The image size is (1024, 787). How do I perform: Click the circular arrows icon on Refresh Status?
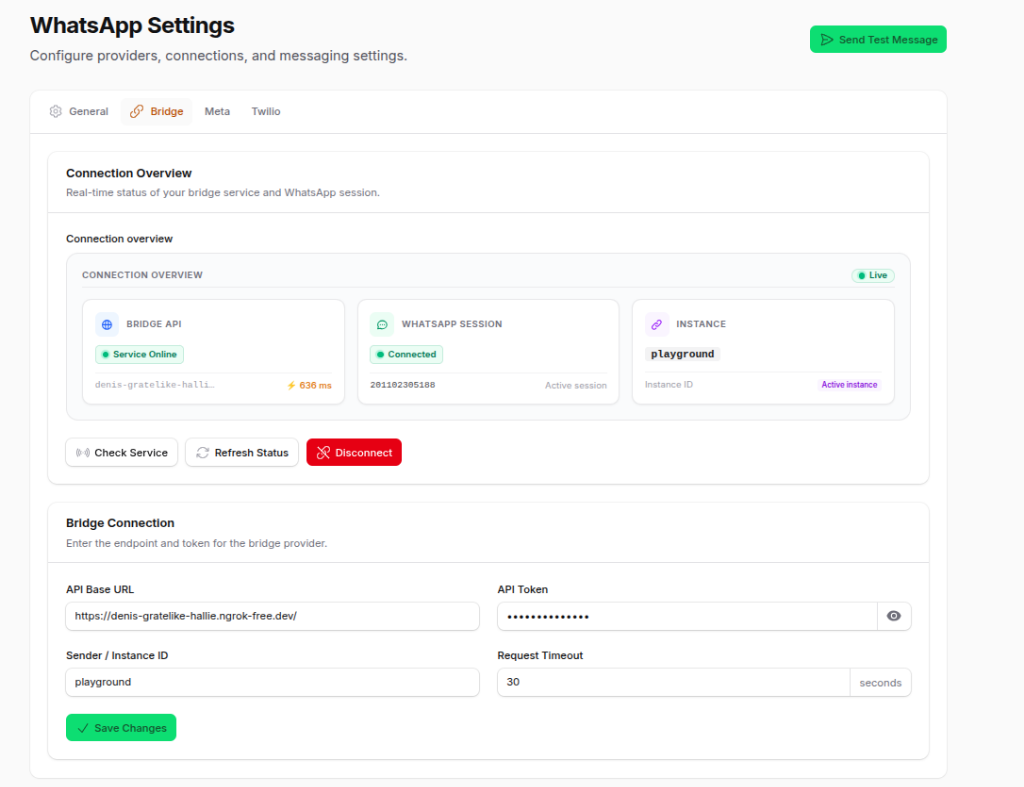click(x=202, y=453)
